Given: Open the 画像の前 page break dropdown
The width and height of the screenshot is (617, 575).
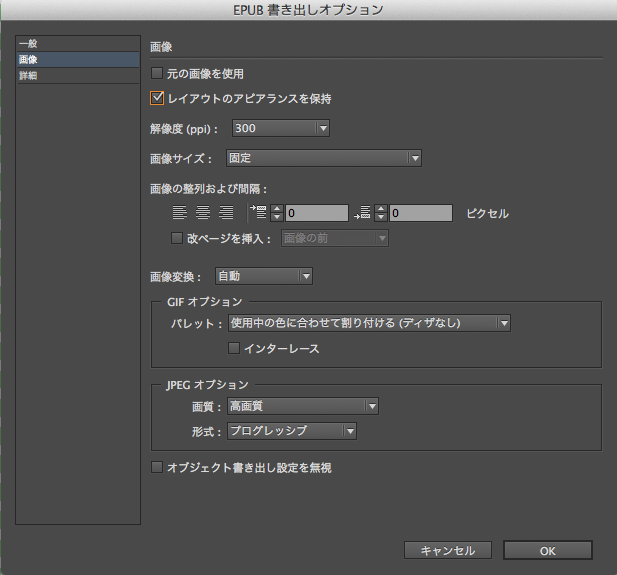Looking at the screenshot, I should tap(335, 238).
